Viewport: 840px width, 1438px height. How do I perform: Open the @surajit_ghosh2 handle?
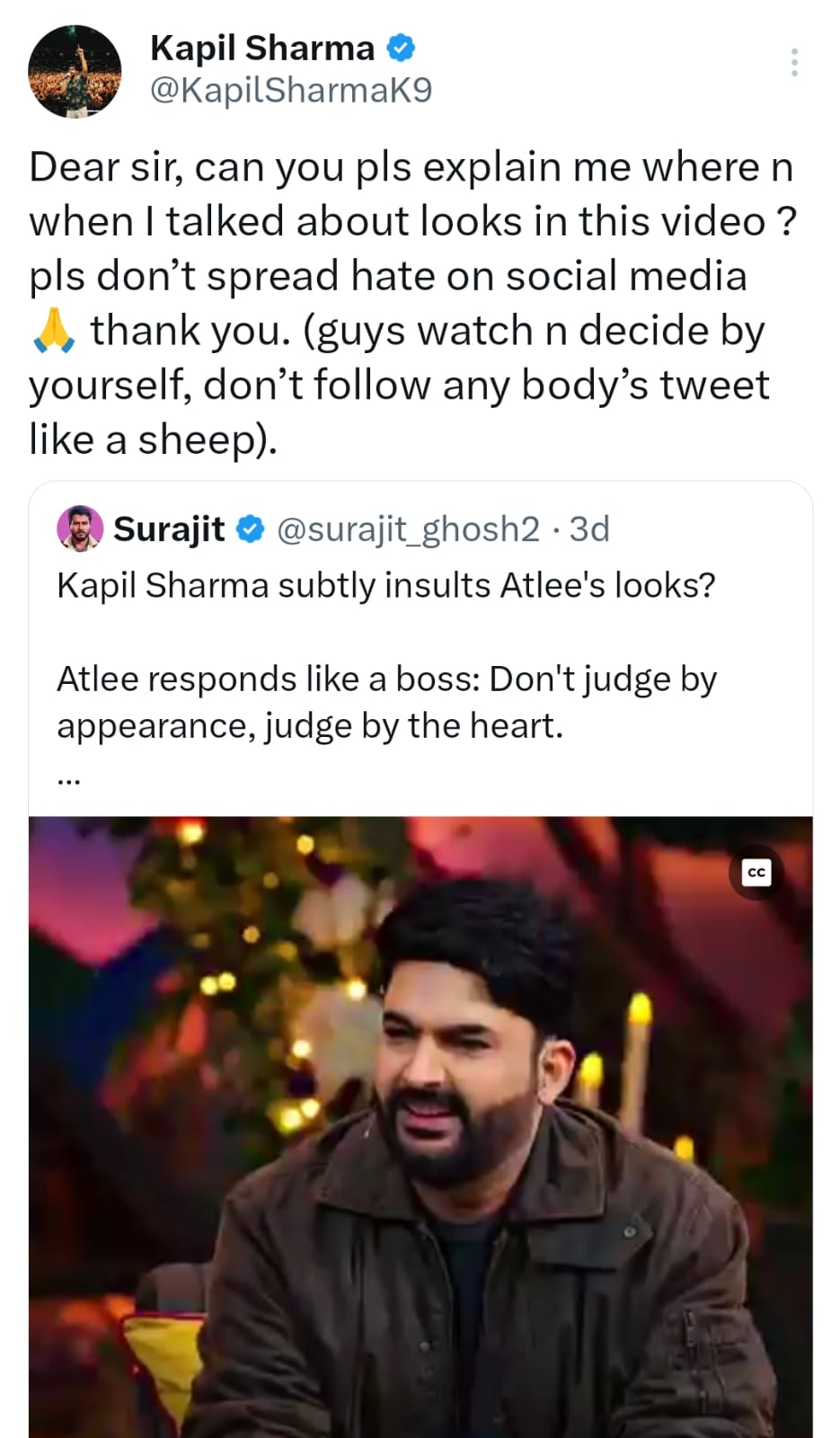tap(408, 529)
